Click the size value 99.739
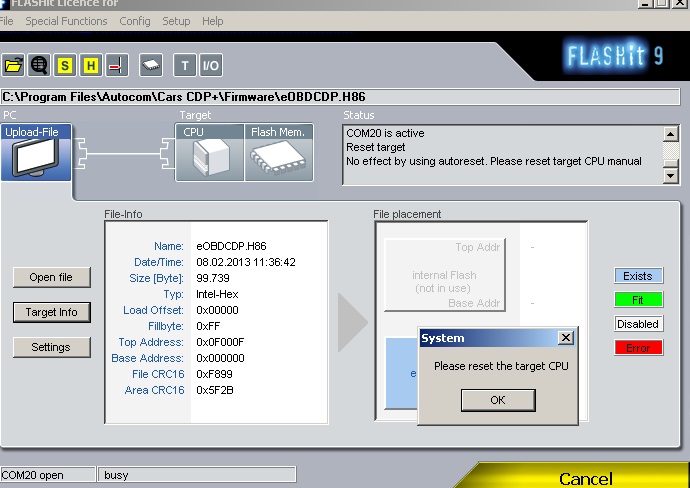Viewport: 690px width, 488px height. point(213,278)
